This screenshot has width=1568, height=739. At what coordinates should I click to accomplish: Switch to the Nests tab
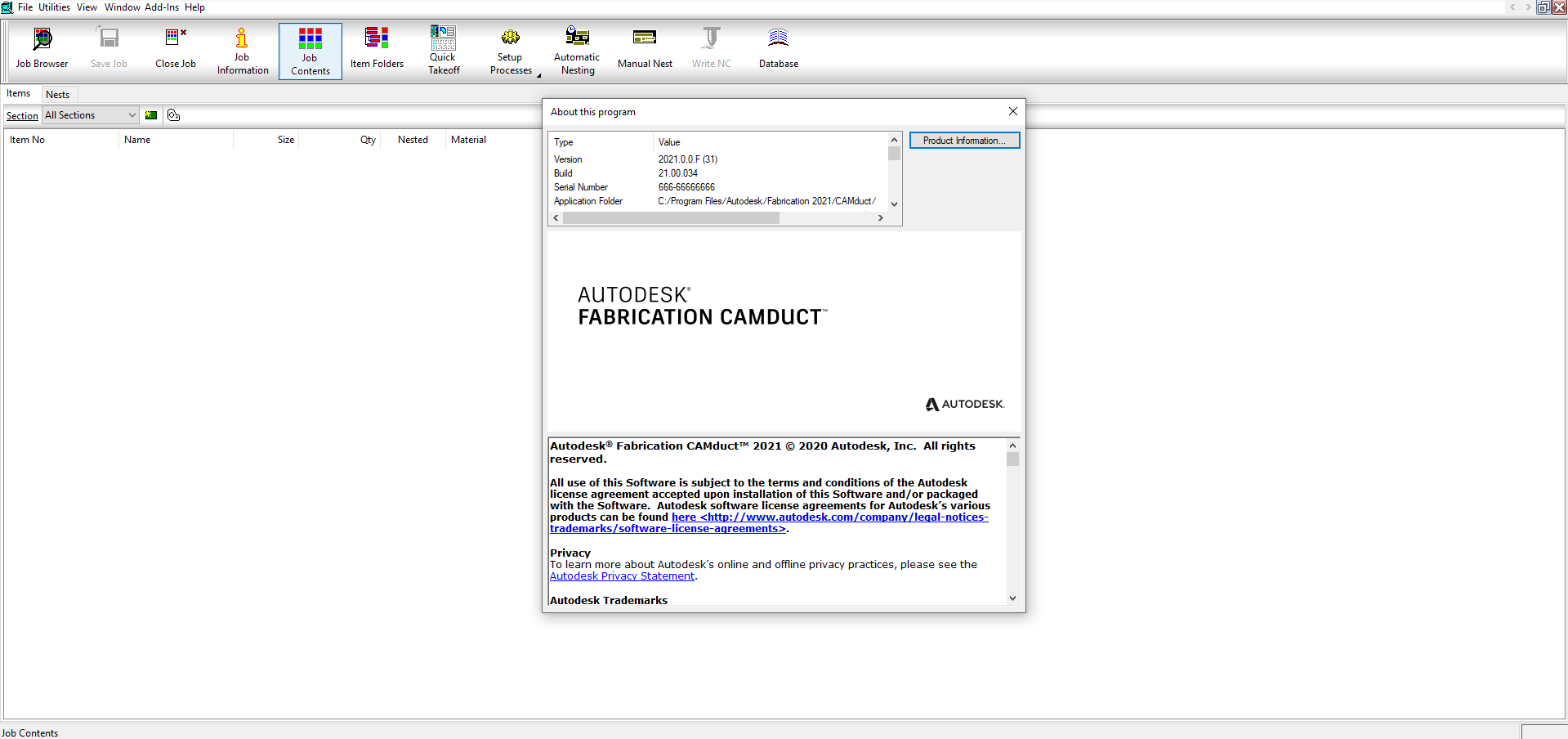pos(57,95)
